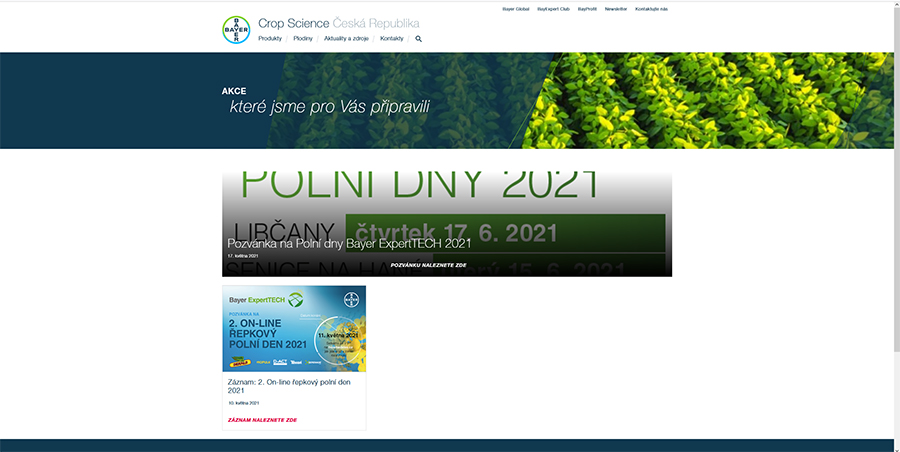This screenshot has width=900, height=452.
Task: Click 'Pozvánku naleznete zde' link
Action: coord(428,265)
